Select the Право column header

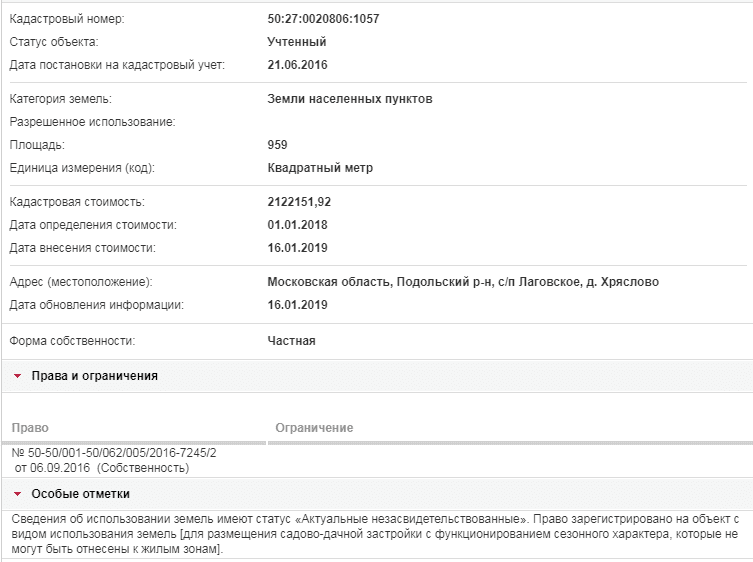click(x=30, y=428)
